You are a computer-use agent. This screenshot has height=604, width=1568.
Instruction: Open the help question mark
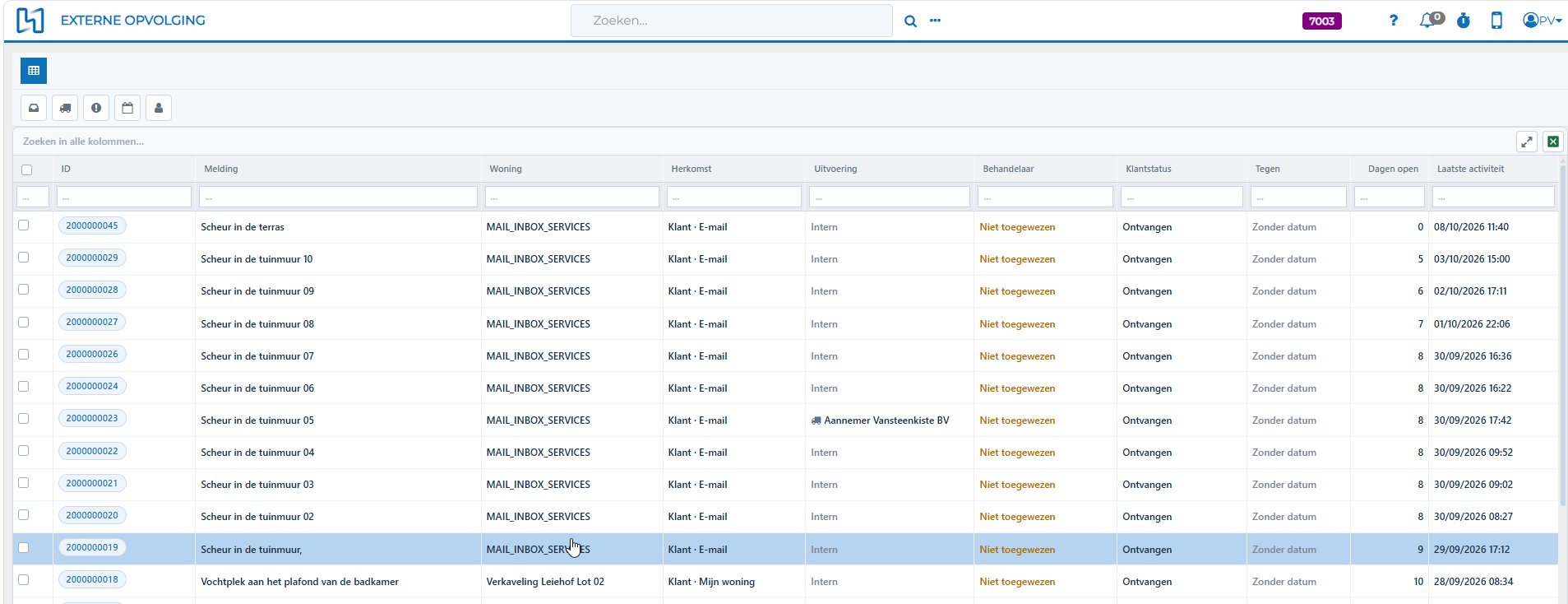[x=1393, y=21]
